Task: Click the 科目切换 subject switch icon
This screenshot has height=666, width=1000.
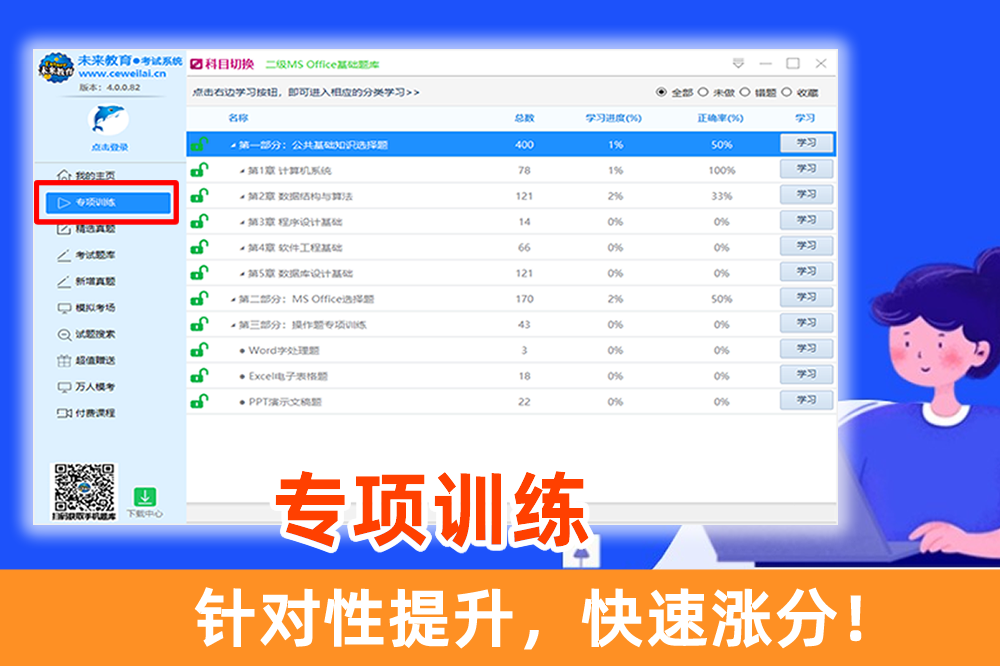Action: 197,64
